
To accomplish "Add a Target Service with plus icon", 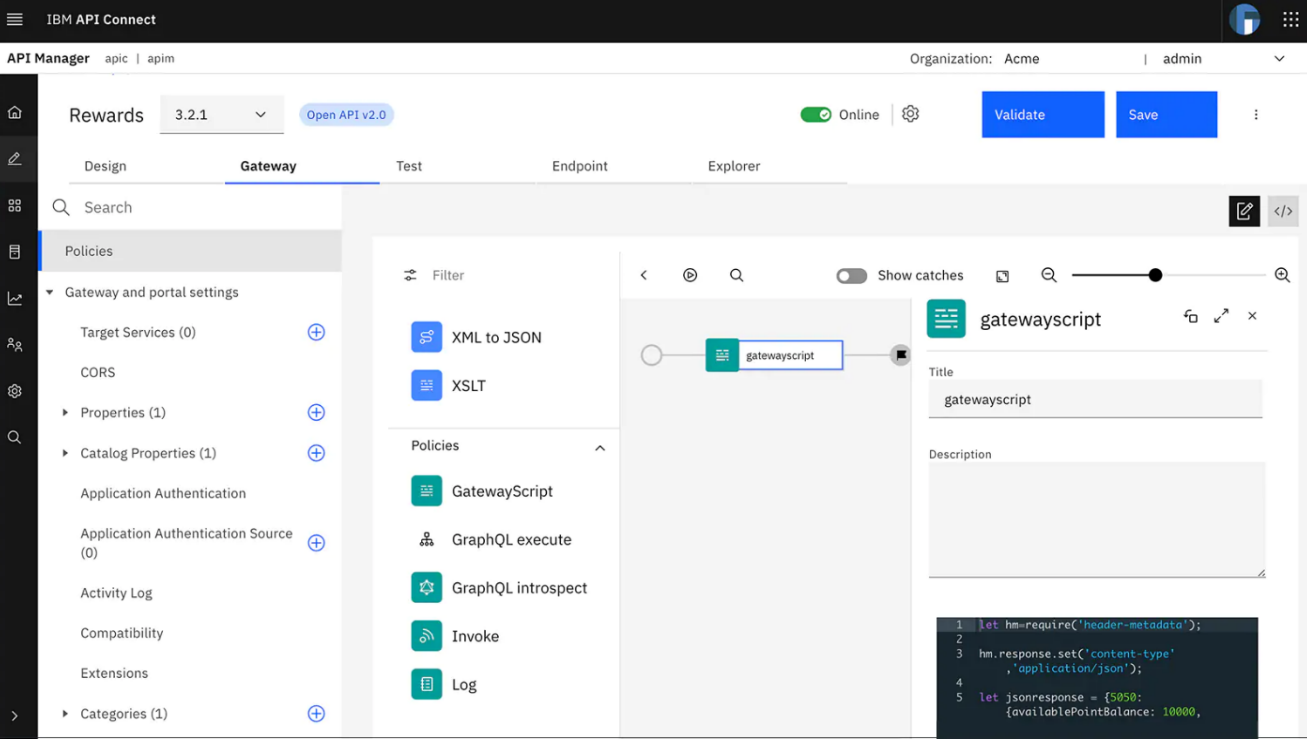I will tap(316, 332).
